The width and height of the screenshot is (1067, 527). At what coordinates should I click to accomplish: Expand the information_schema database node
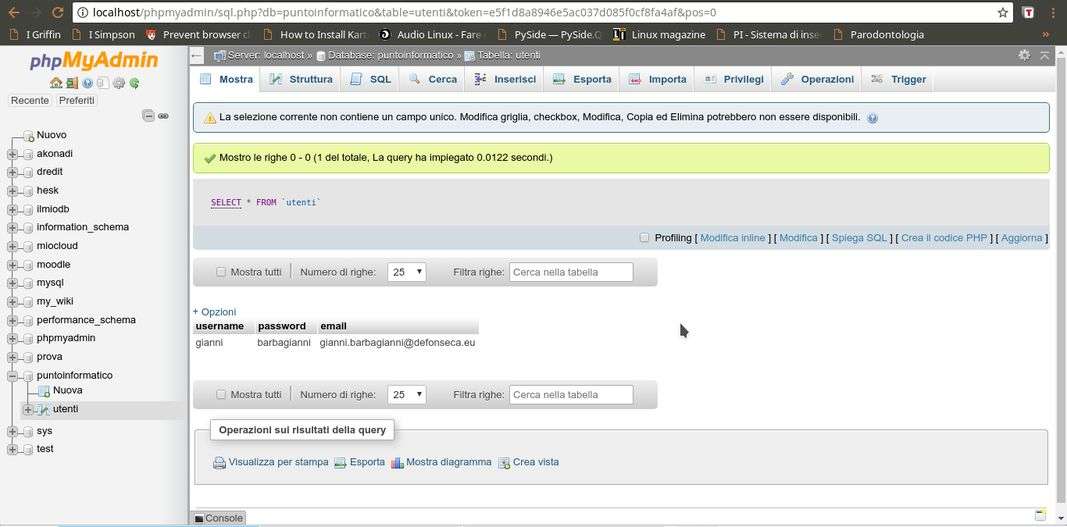[12, 227]
